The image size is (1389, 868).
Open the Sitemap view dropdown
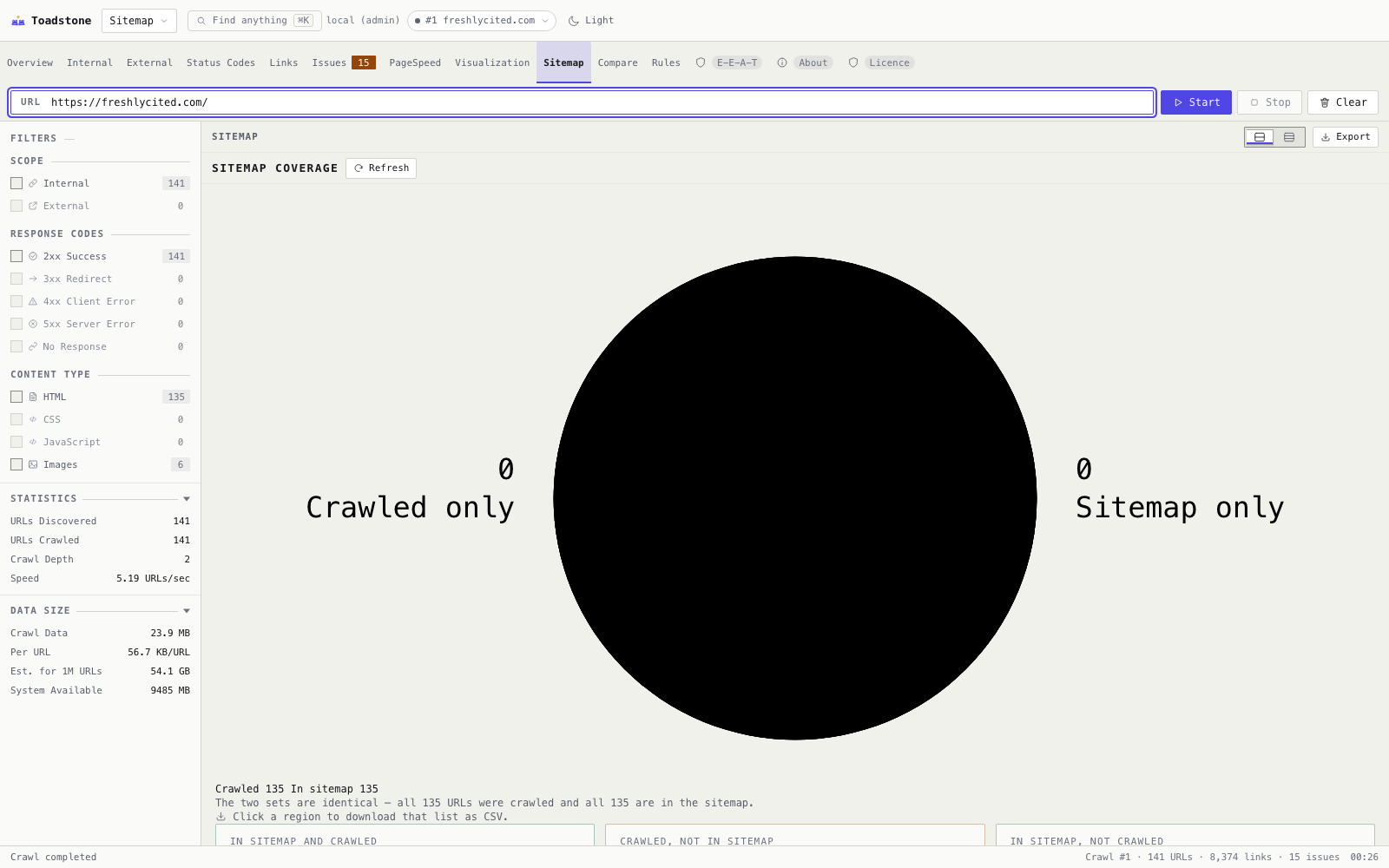pos(139,21)
